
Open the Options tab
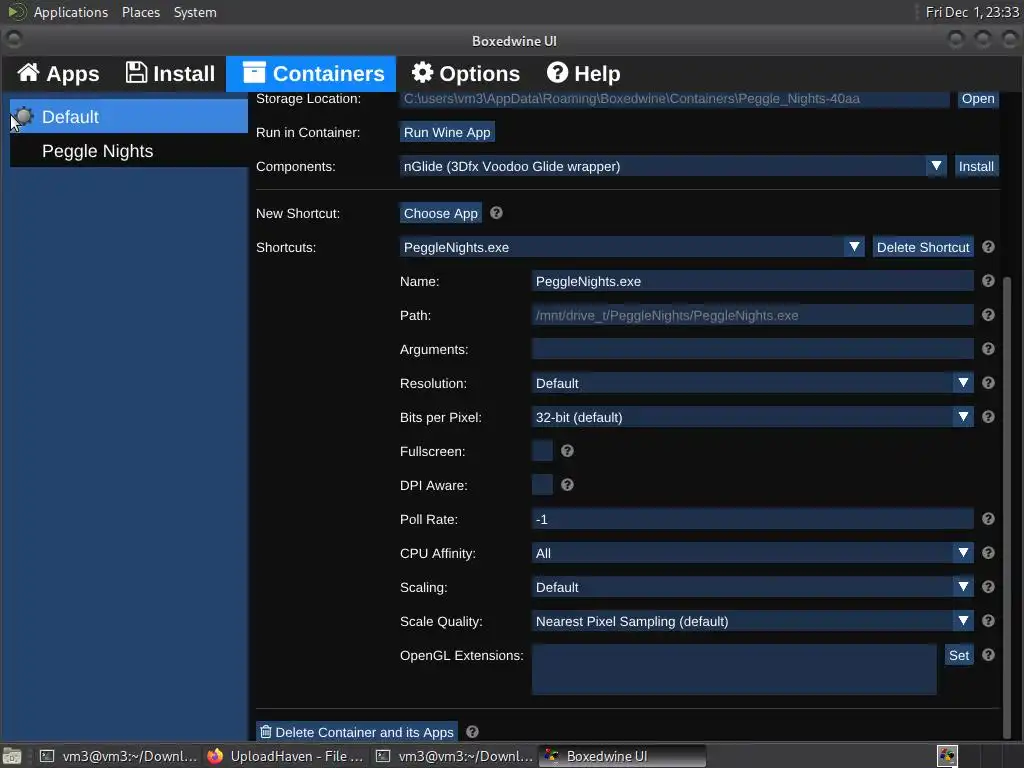pyautogui.click(x=466, y=74)
